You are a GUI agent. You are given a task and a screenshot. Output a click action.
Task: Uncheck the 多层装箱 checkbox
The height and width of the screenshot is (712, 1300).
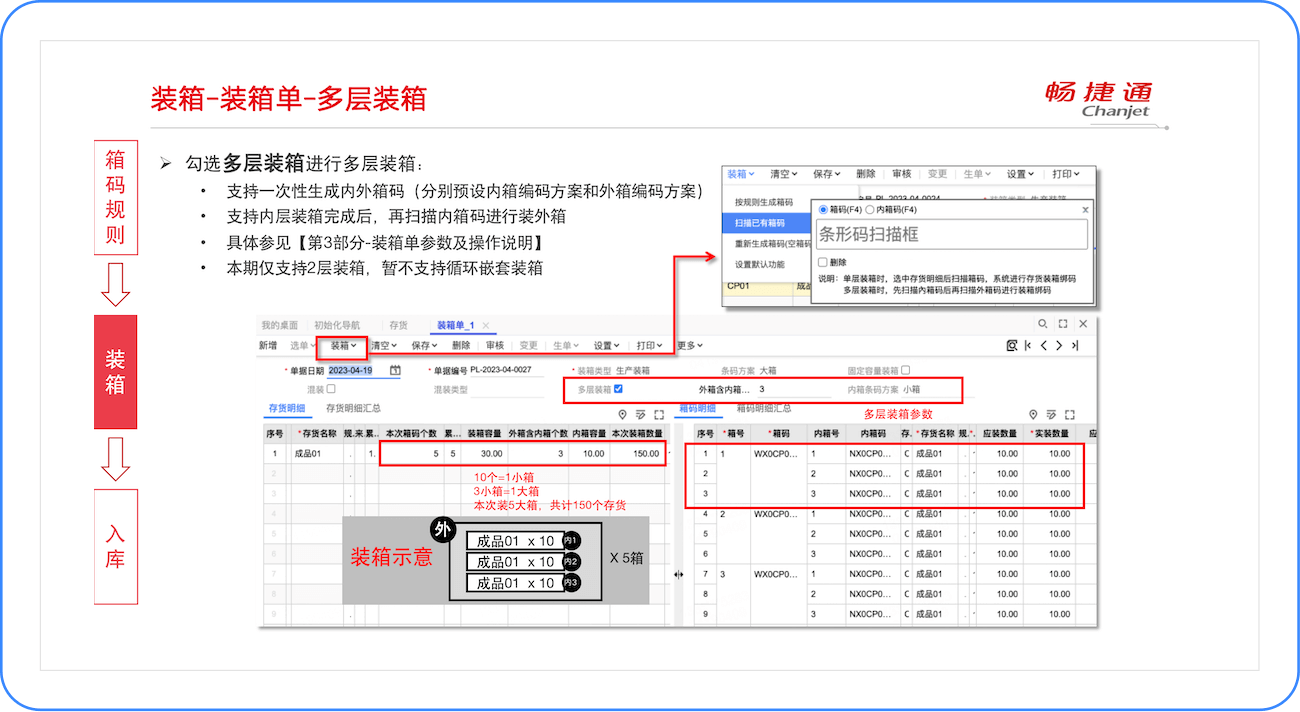click(618, 389)
